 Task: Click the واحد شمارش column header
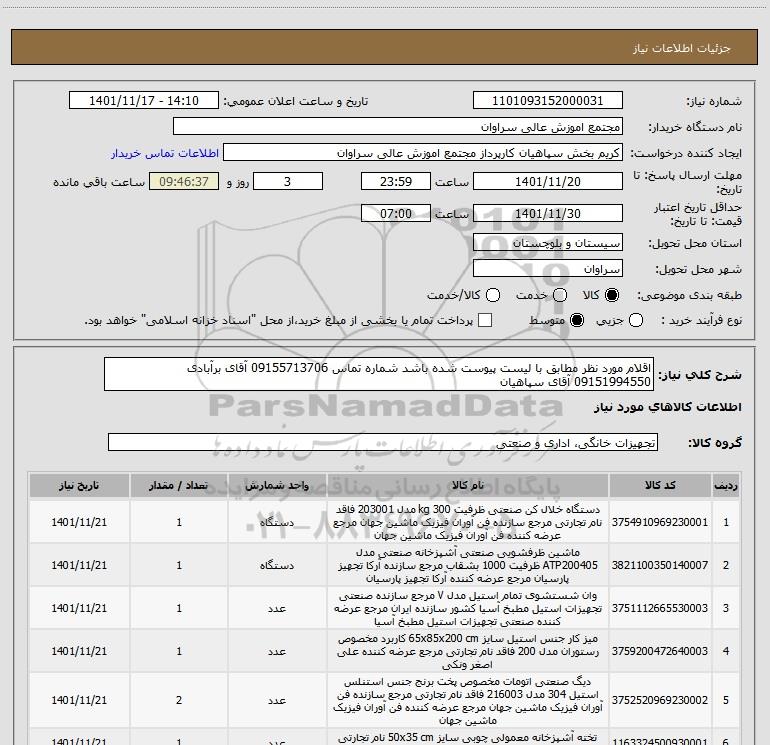(277, 485)
